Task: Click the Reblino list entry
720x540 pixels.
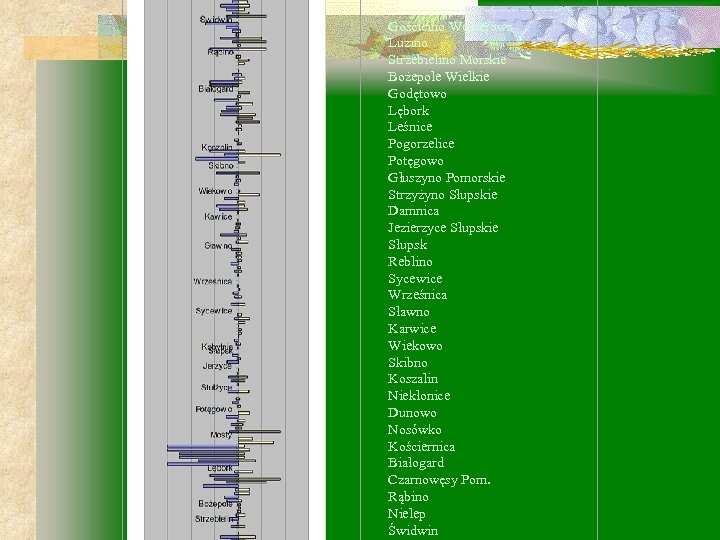Action: tap(410, 262)
